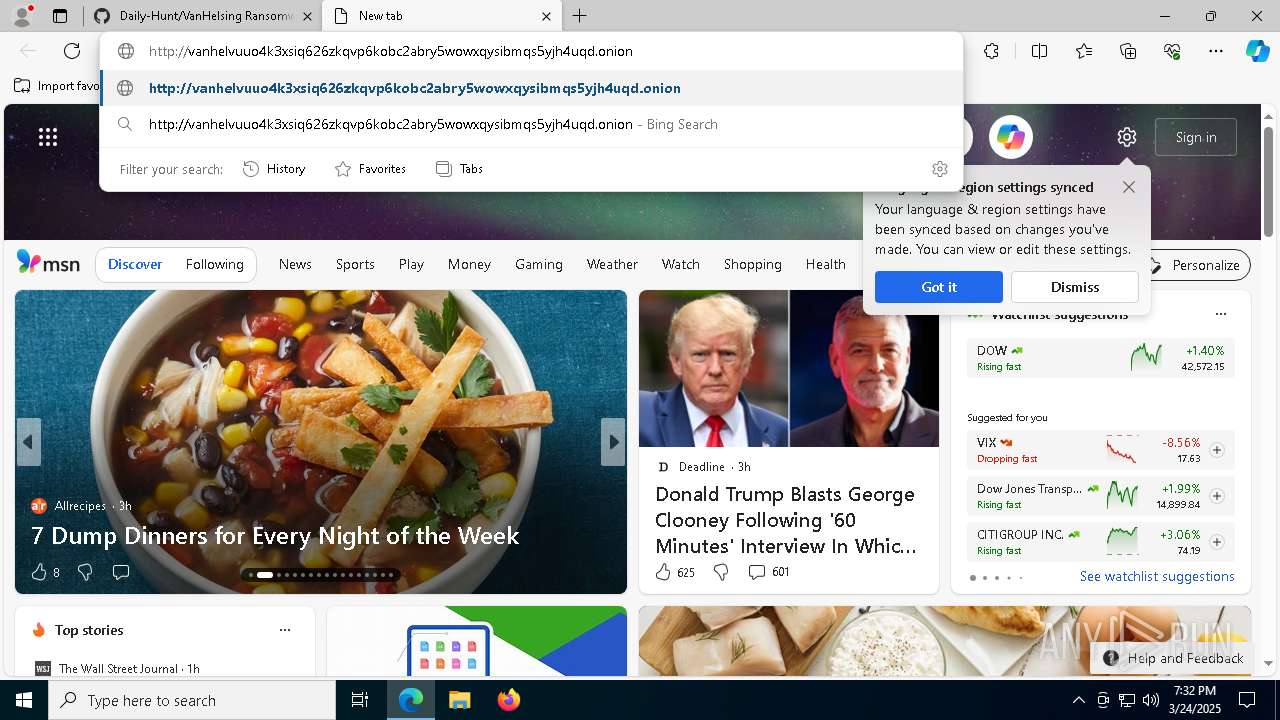
Task: Open the Import favorites bookmark item
Action: click(57, 86)
